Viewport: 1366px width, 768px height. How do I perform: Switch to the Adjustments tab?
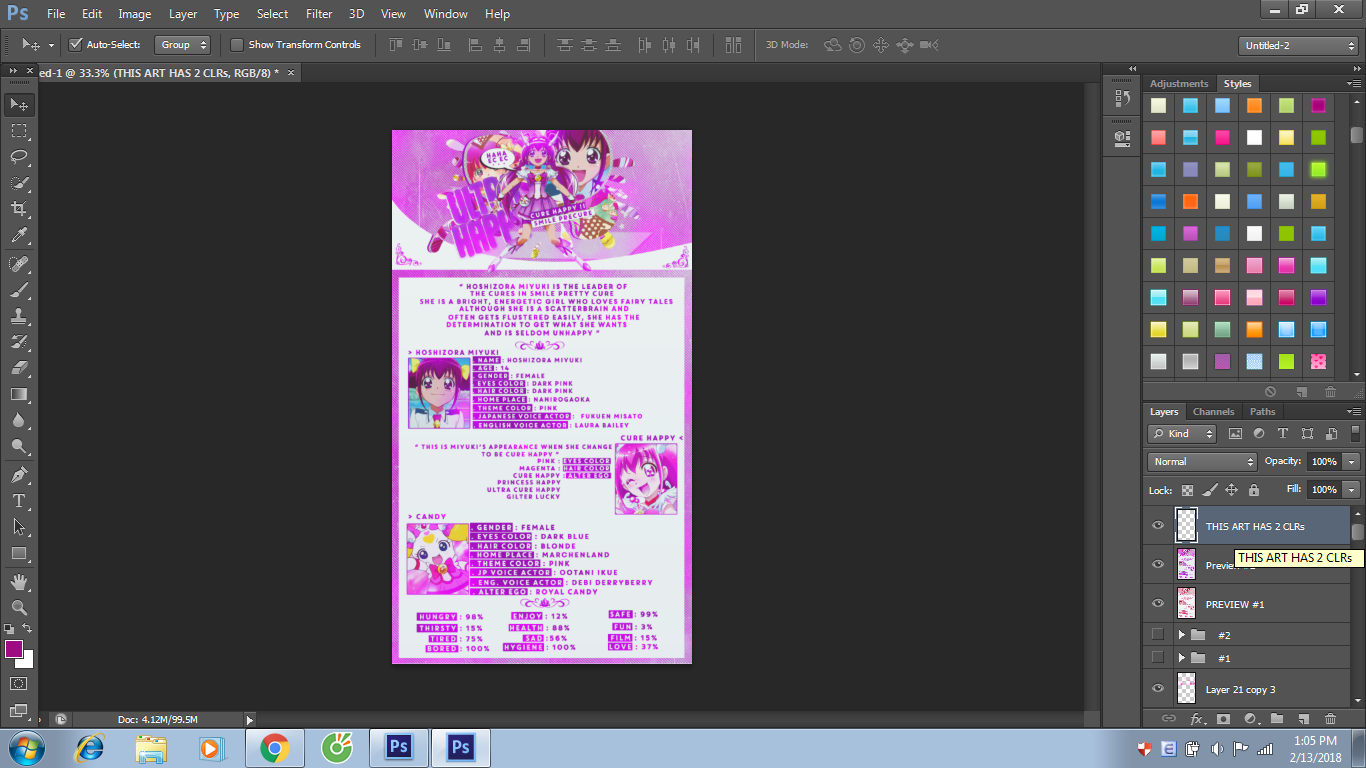tap(1179, 84)
